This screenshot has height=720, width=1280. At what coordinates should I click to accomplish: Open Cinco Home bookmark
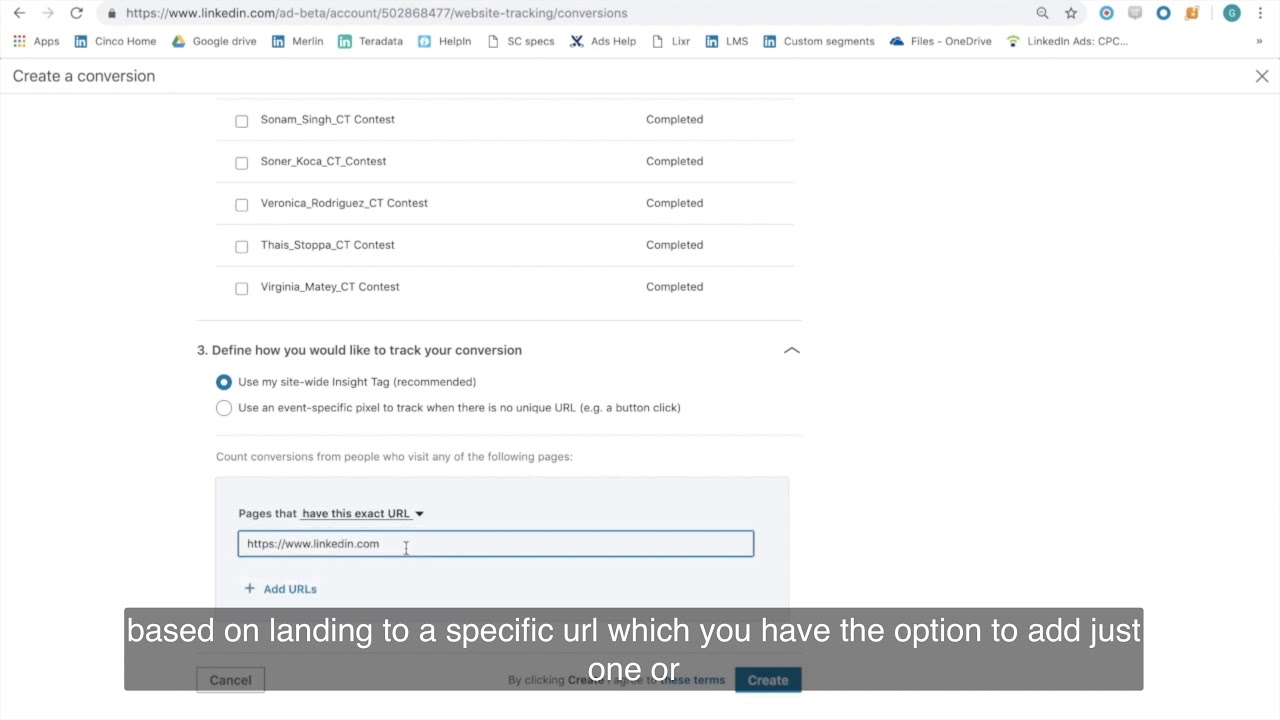pos(115,41)
